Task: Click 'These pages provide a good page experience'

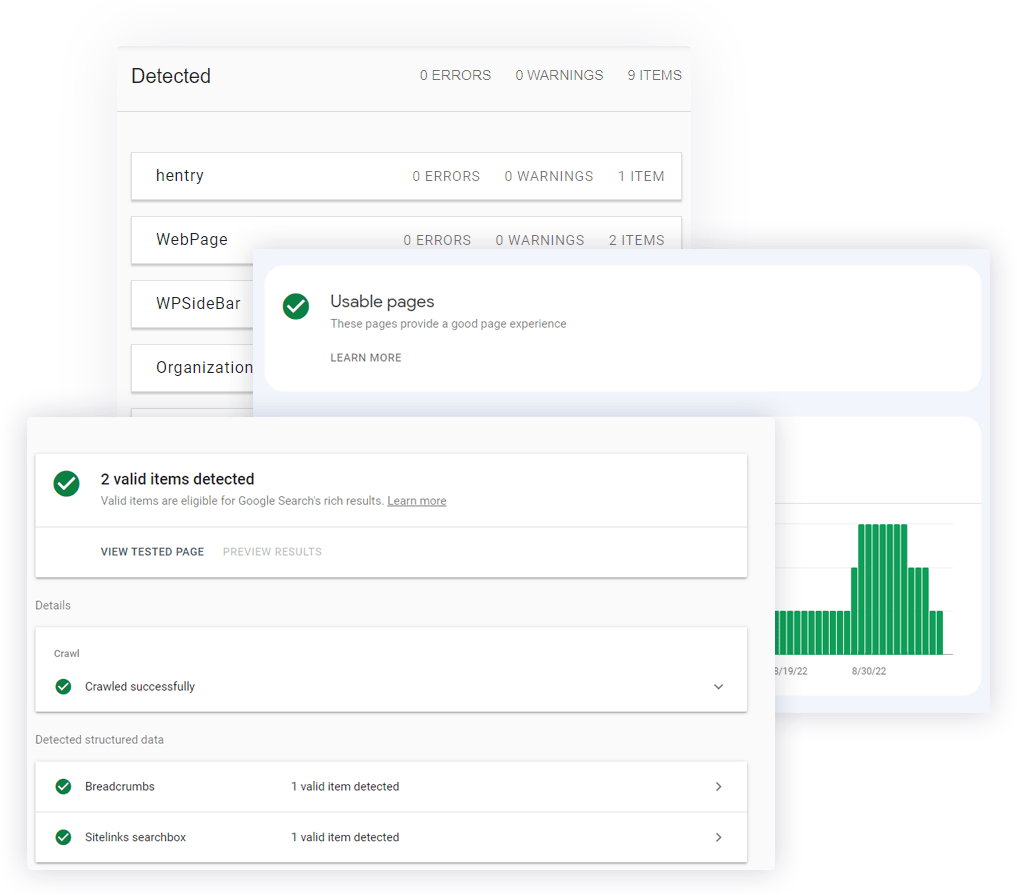Action: pyautogui.click(x=448, y=324)
